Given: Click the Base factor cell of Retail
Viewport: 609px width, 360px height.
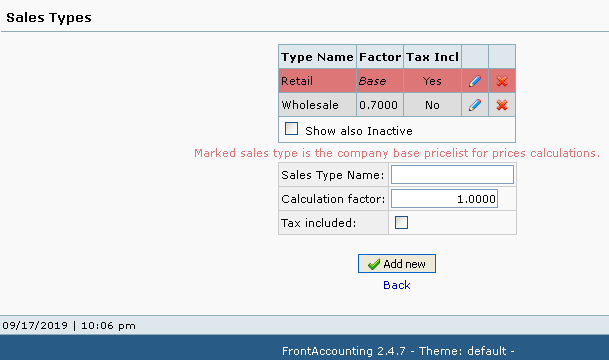Looking at the screenshot, I should coord(380,81).
